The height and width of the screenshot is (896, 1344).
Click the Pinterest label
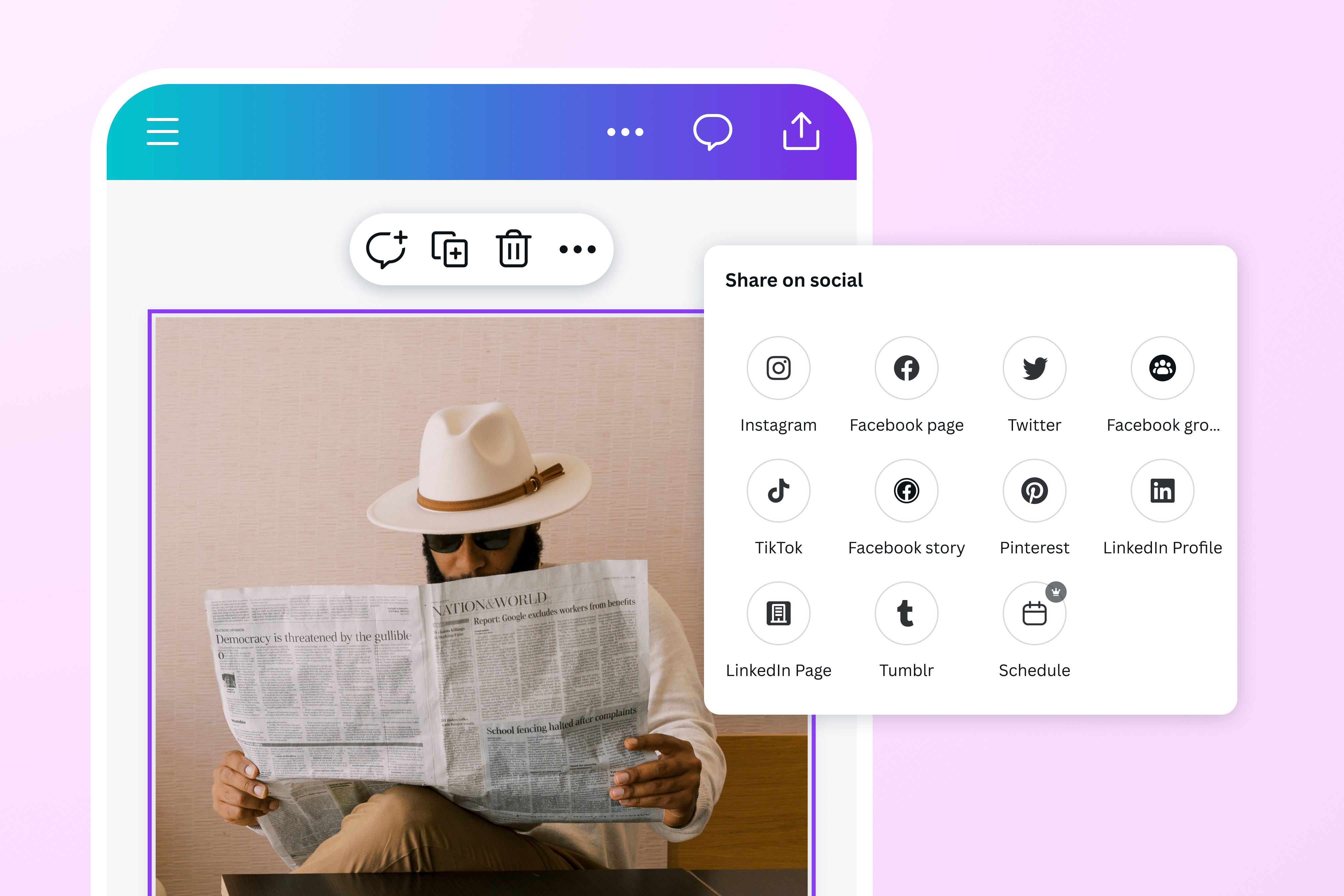(1034, 547)
